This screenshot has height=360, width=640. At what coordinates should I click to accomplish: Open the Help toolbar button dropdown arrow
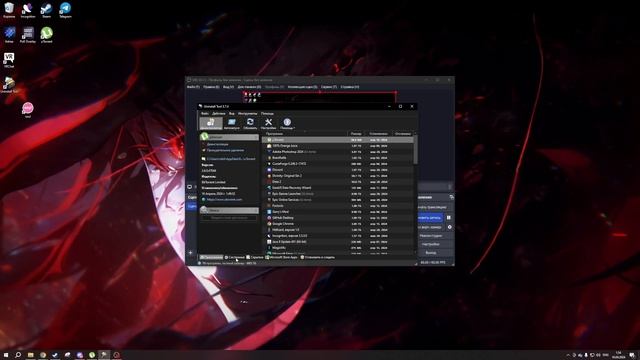click(294, 128)
